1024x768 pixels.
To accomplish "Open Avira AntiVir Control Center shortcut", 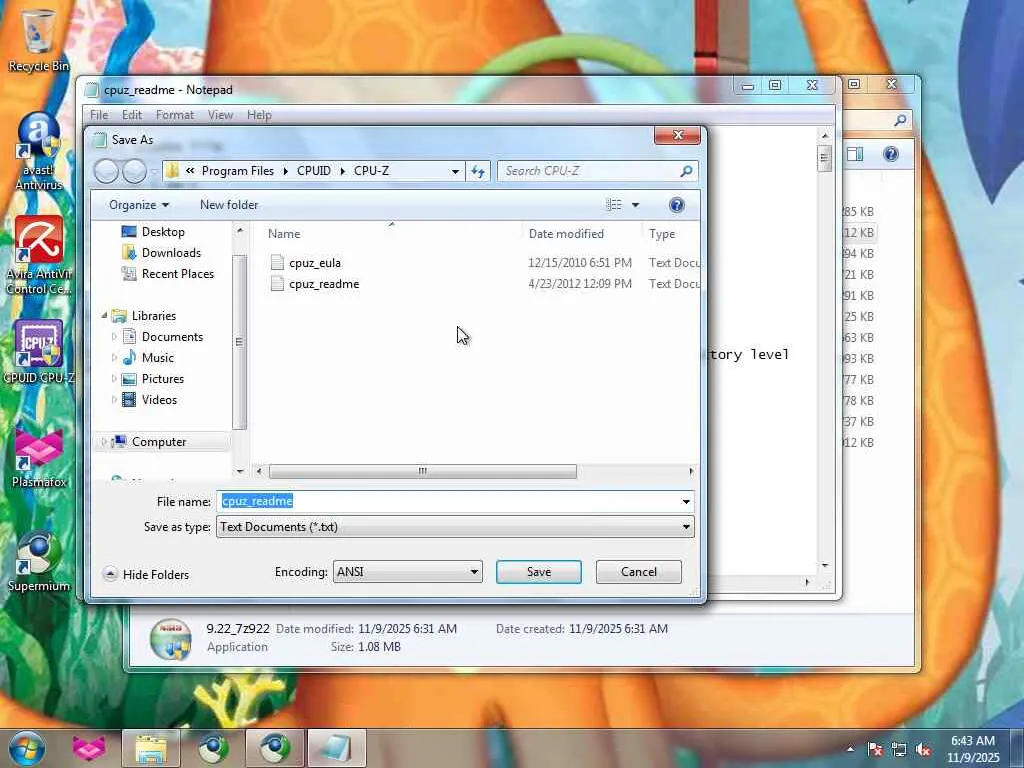I will click(x=39, y=255).
